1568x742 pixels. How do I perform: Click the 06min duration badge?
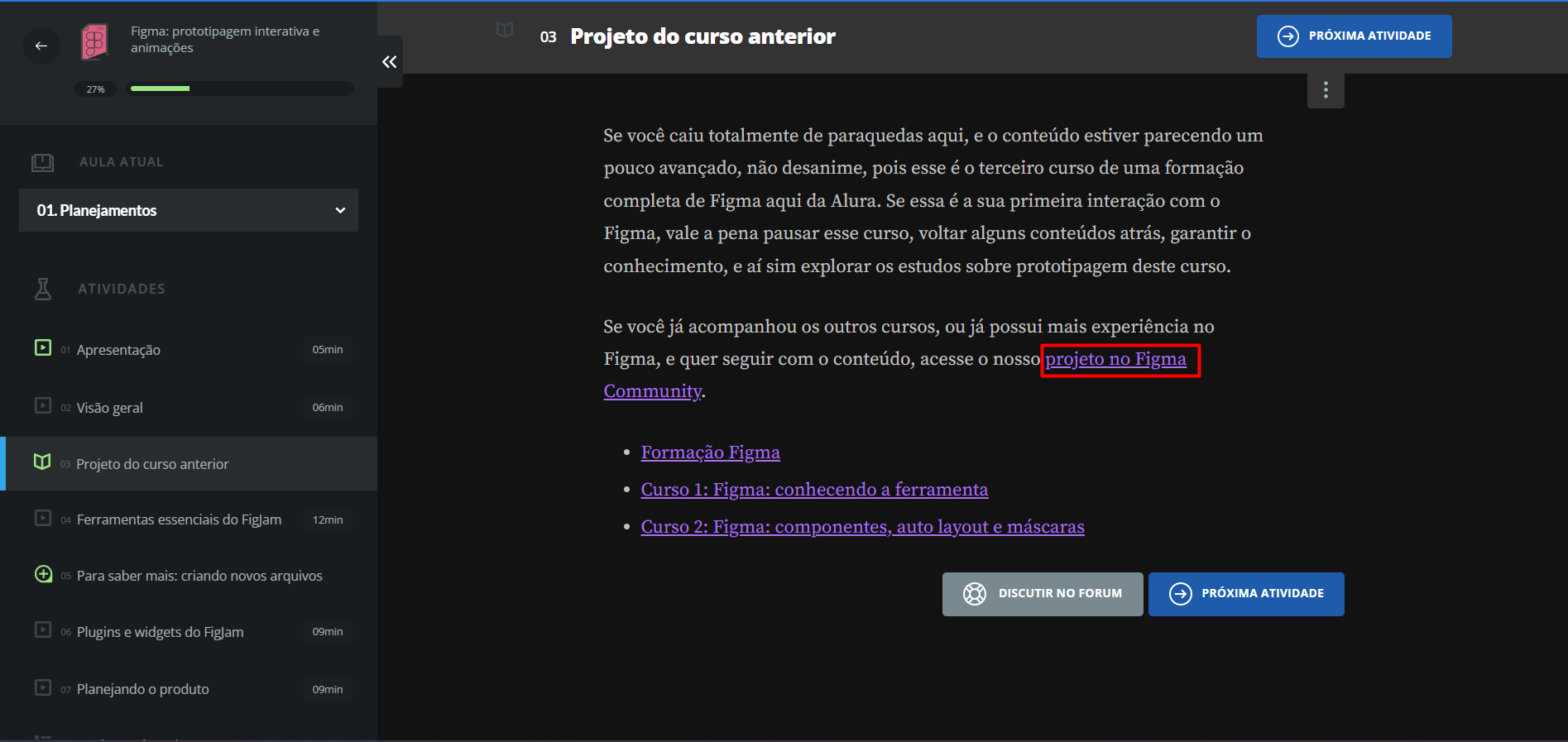(x=328, y=407)
